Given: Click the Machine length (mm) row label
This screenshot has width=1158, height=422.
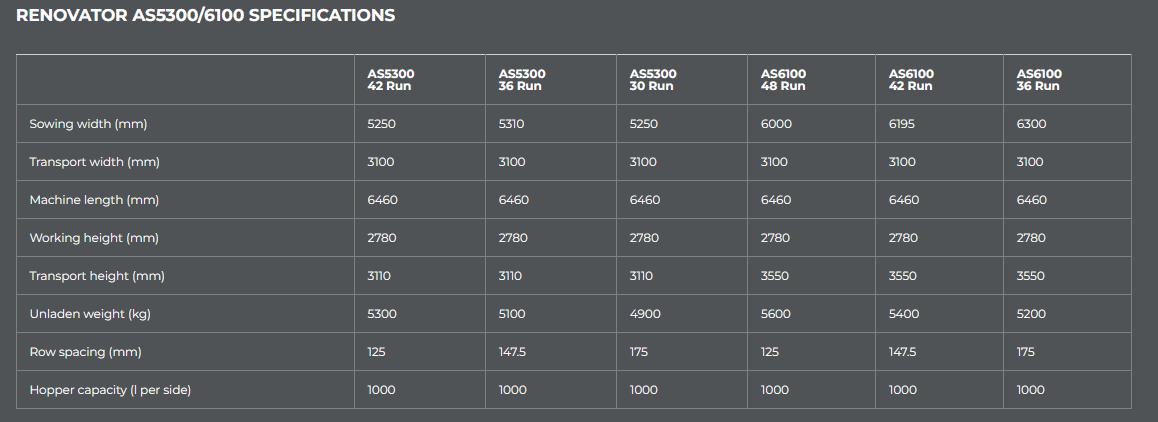Looking at the screenshot, I should (94, 200).
